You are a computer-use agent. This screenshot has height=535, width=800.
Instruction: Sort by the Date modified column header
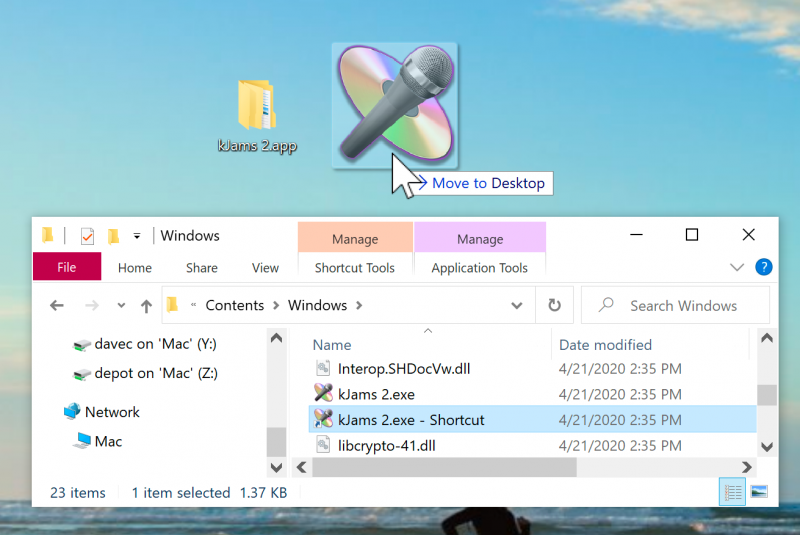point(605,345)
